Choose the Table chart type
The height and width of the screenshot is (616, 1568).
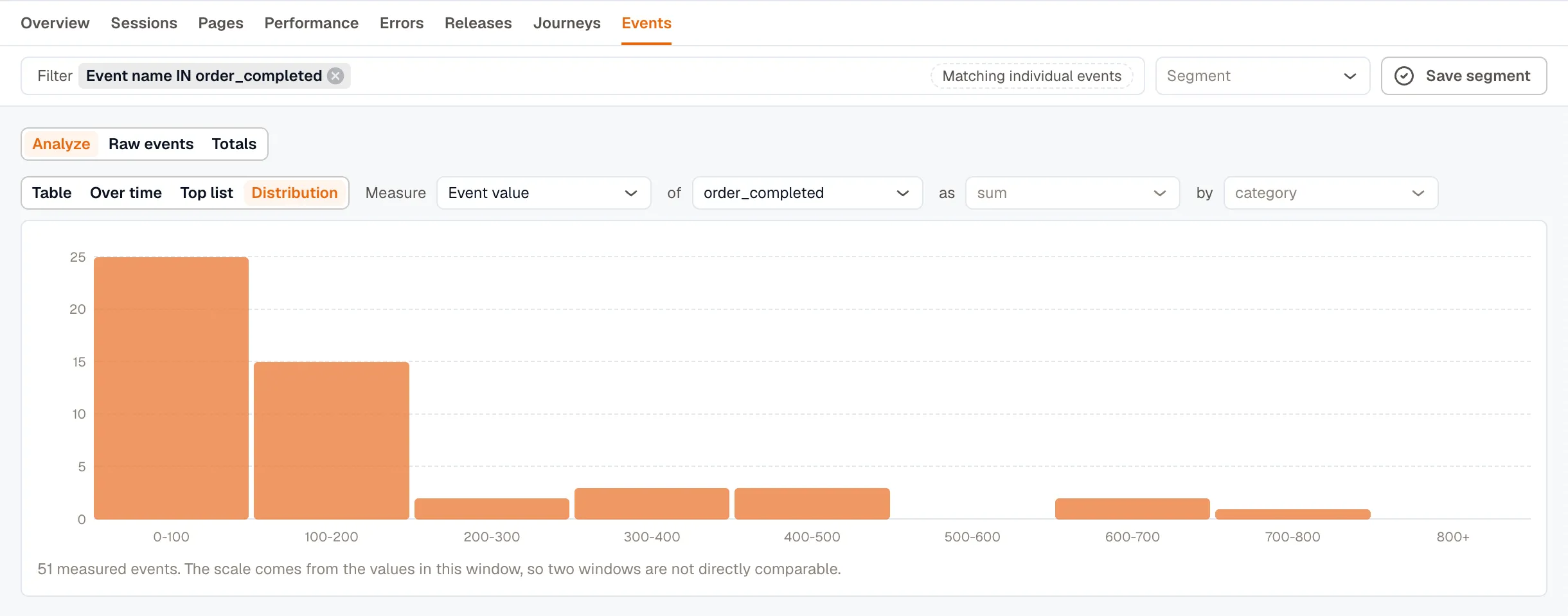(x=51, y=193)
